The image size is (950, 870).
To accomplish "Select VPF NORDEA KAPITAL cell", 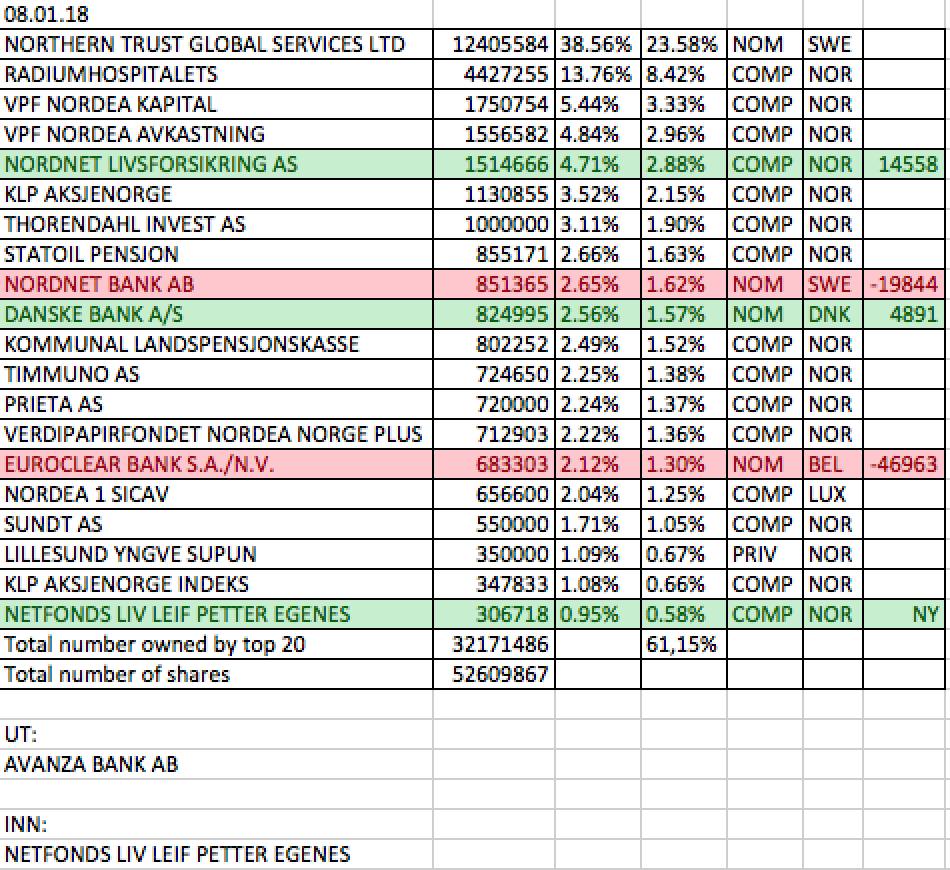I will [216, 104].
